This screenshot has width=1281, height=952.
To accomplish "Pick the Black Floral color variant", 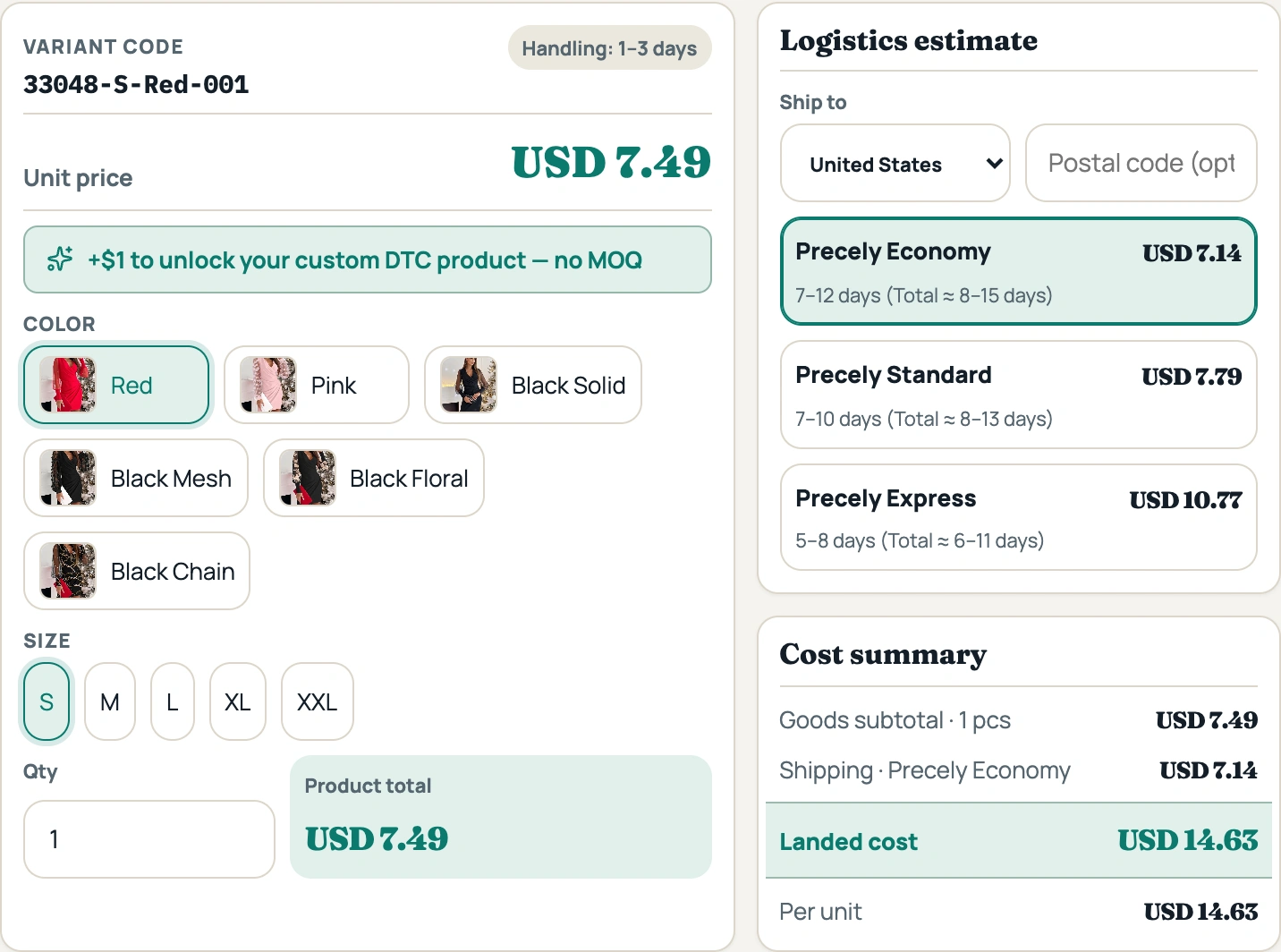I will tap(374, 478).
